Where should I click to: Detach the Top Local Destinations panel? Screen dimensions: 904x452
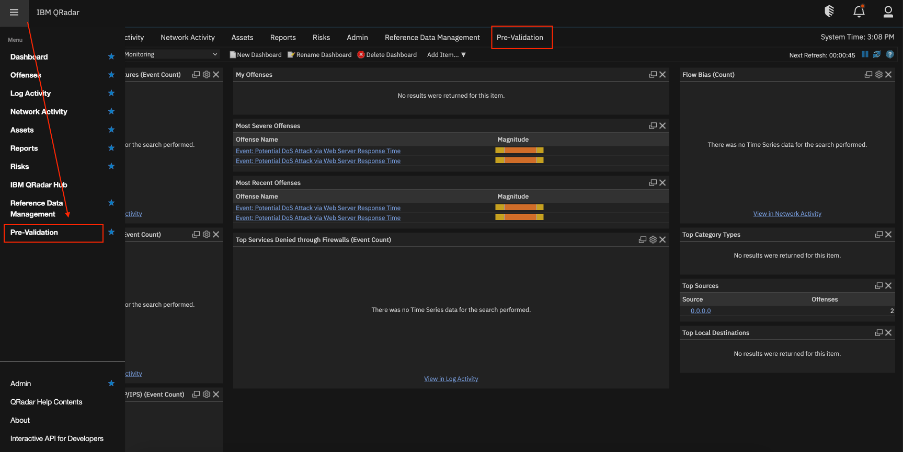879,333
